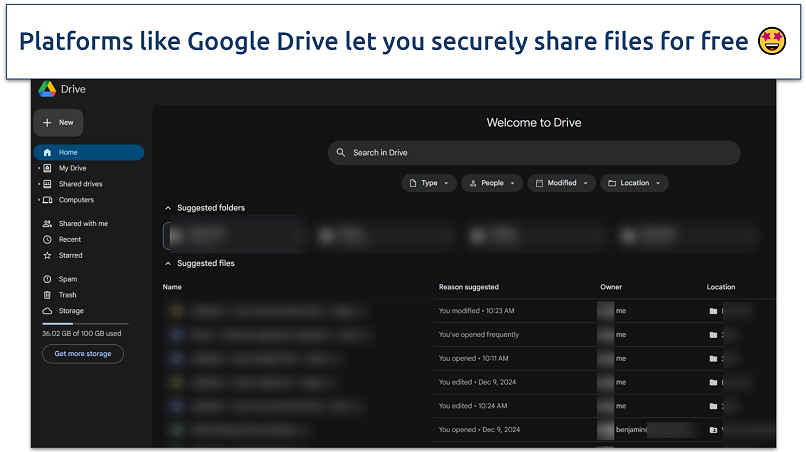This screenshot has height=452, width=806.
Task: Open the People filter dropdown
Action: (491, 183)
